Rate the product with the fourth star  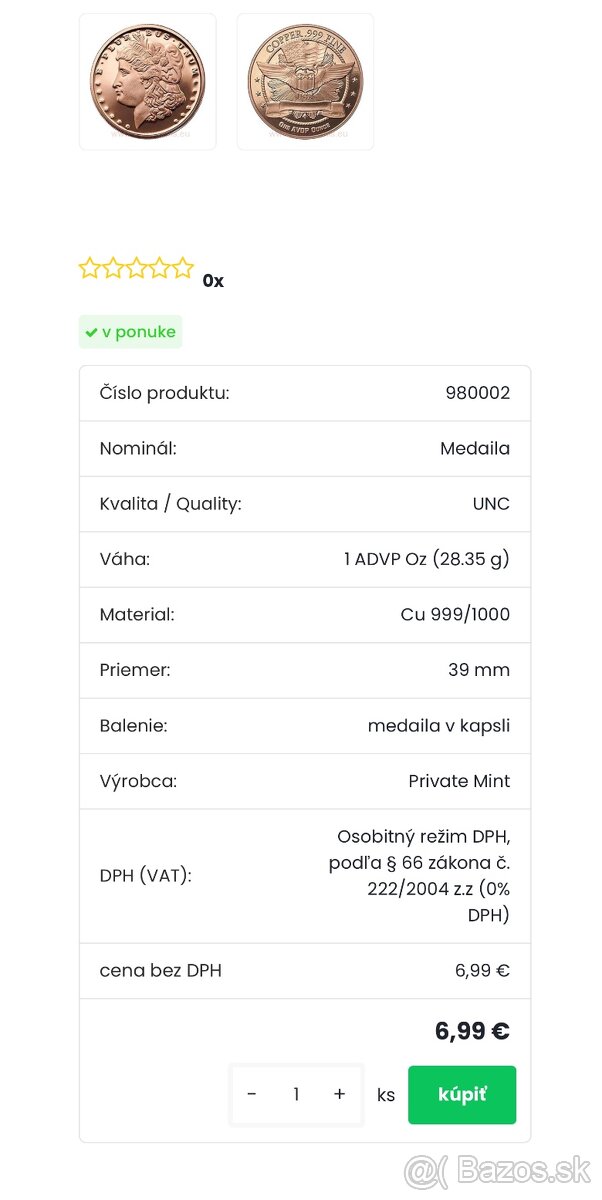[159, 268]
